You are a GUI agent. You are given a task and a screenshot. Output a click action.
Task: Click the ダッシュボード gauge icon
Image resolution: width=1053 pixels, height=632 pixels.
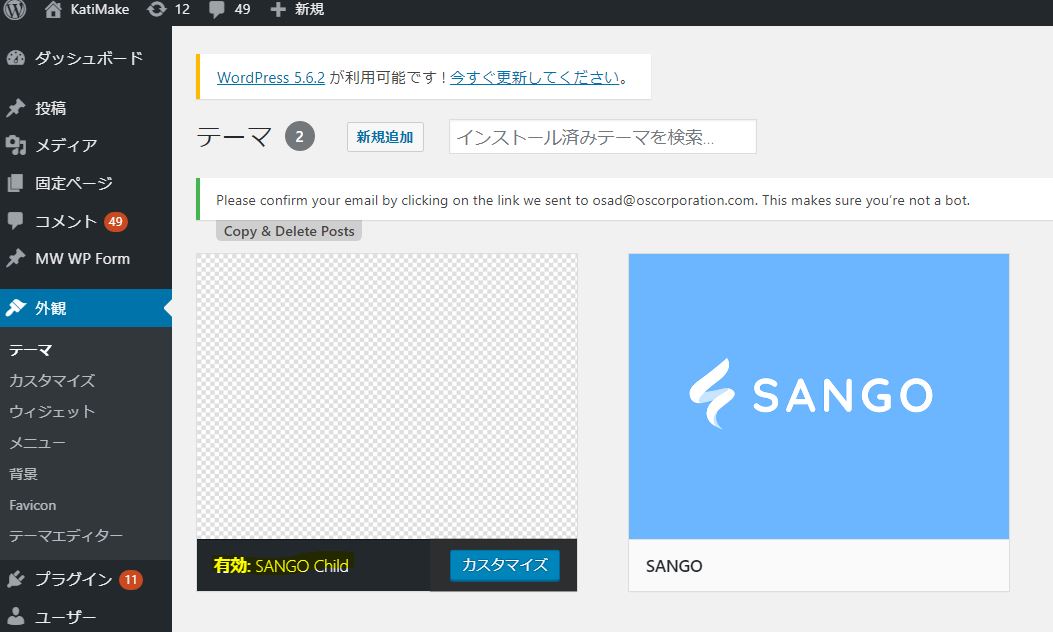[x=15, y=58]
